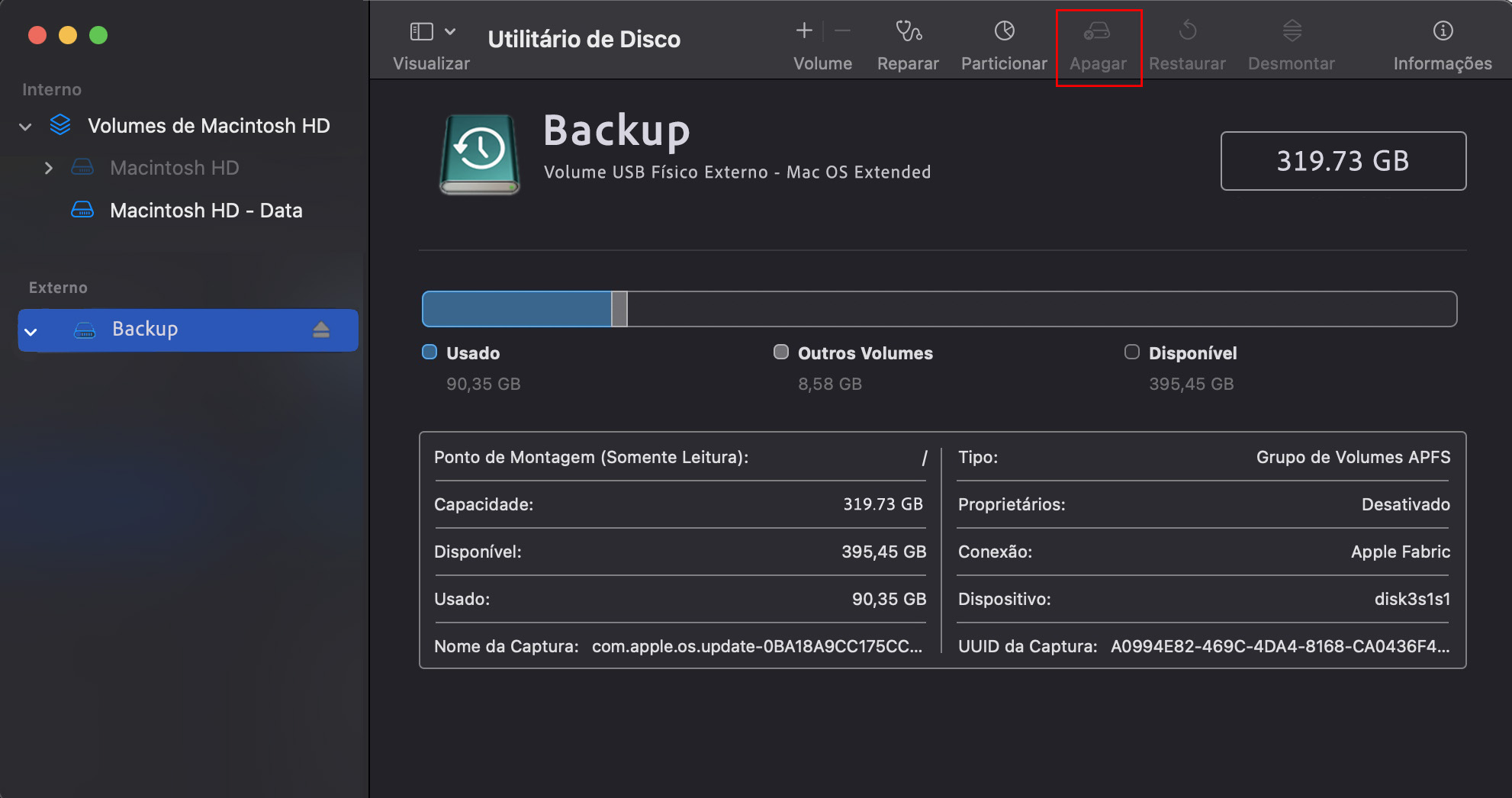Toggle the Usado legend checkbox

point(429,352)
